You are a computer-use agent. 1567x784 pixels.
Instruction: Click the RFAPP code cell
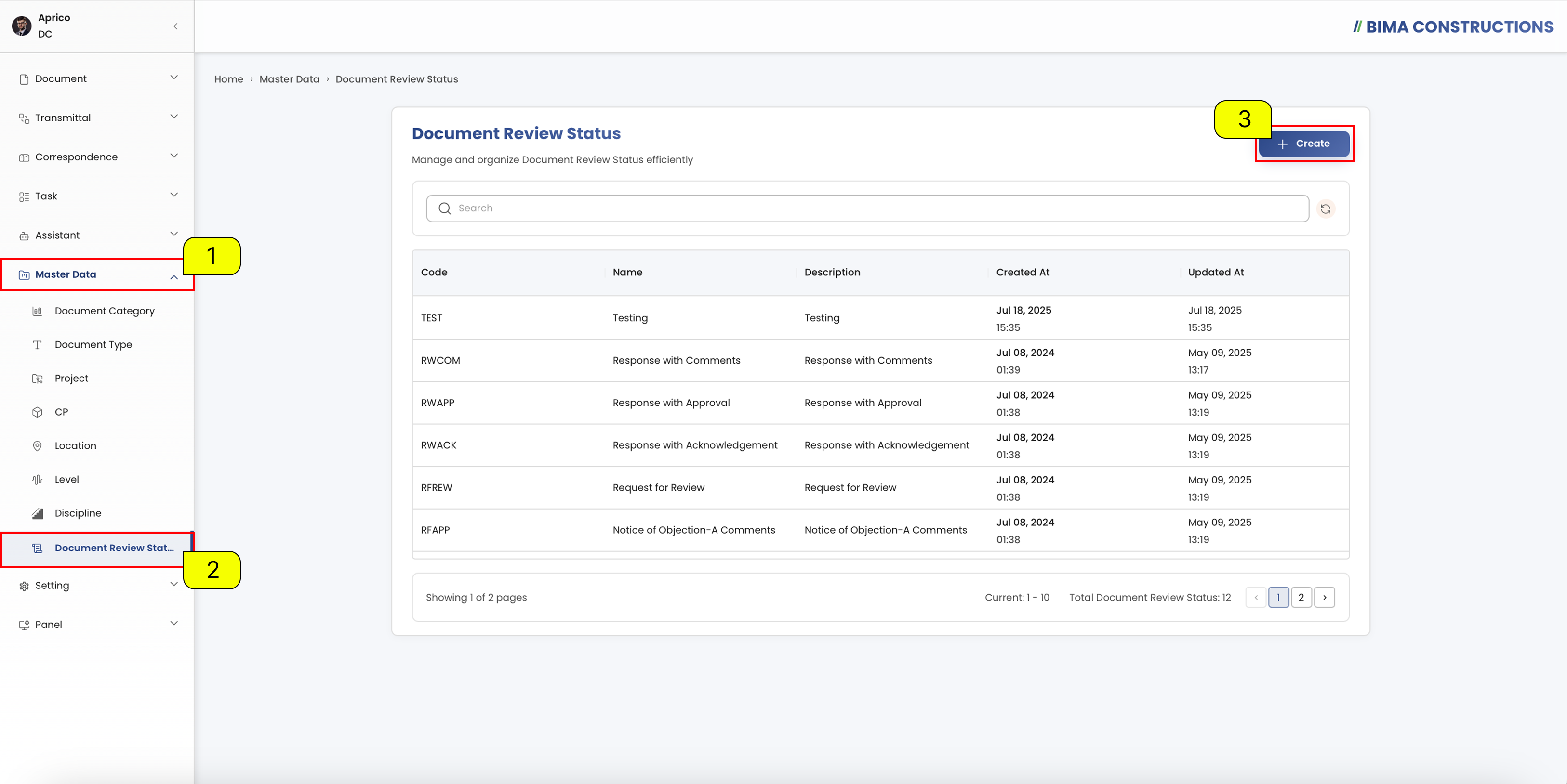[x=436, y=531]
